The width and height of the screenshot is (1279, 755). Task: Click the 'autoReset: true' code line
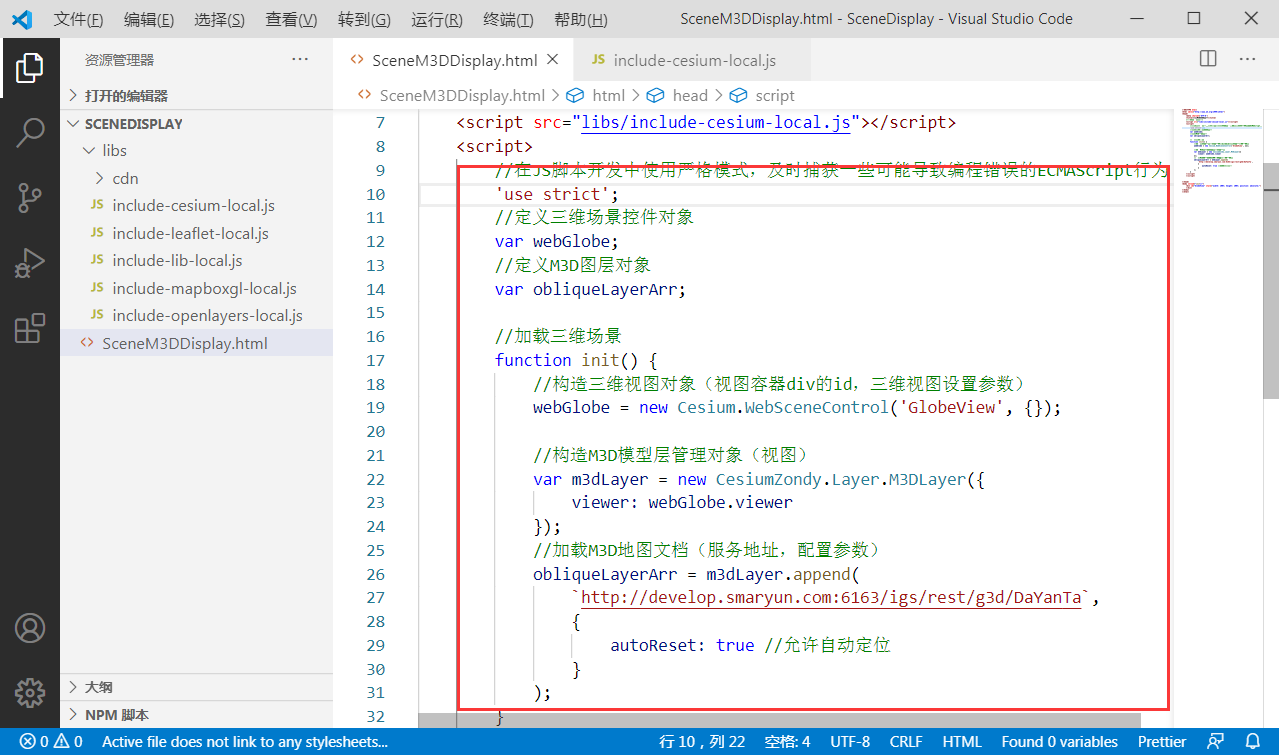(750, 645)
